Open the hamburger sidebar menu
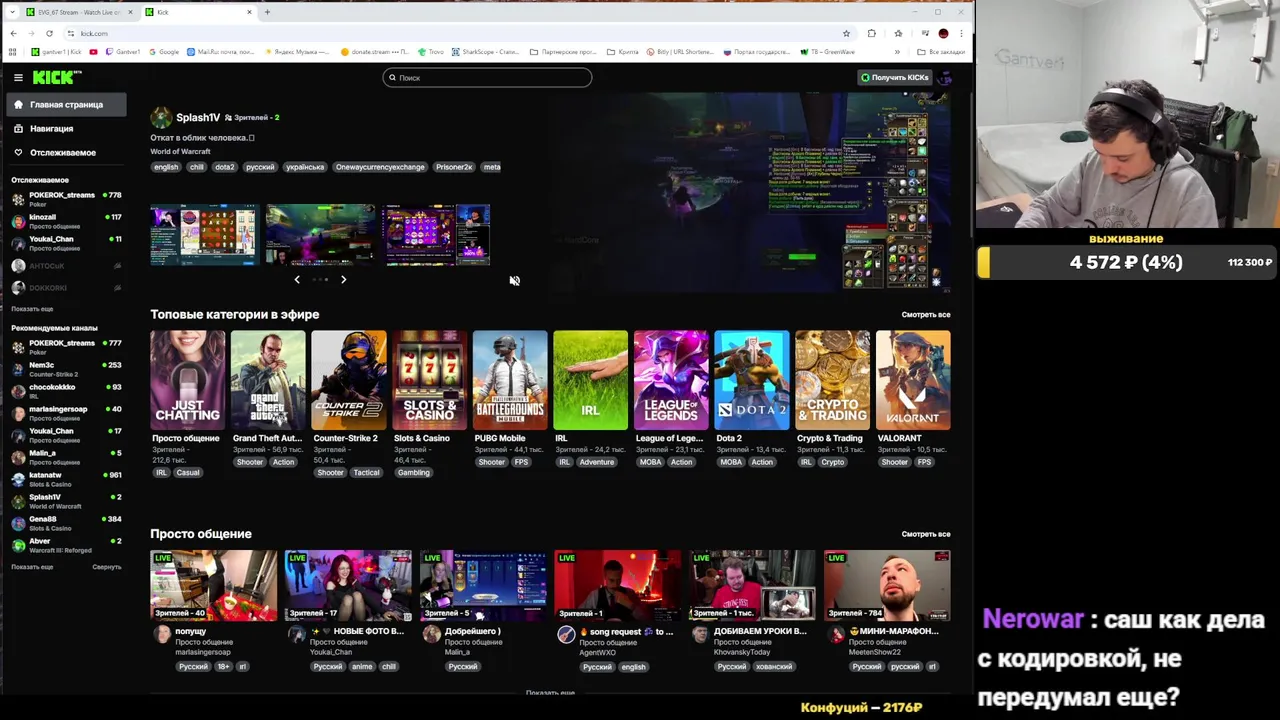 point(18,77)
